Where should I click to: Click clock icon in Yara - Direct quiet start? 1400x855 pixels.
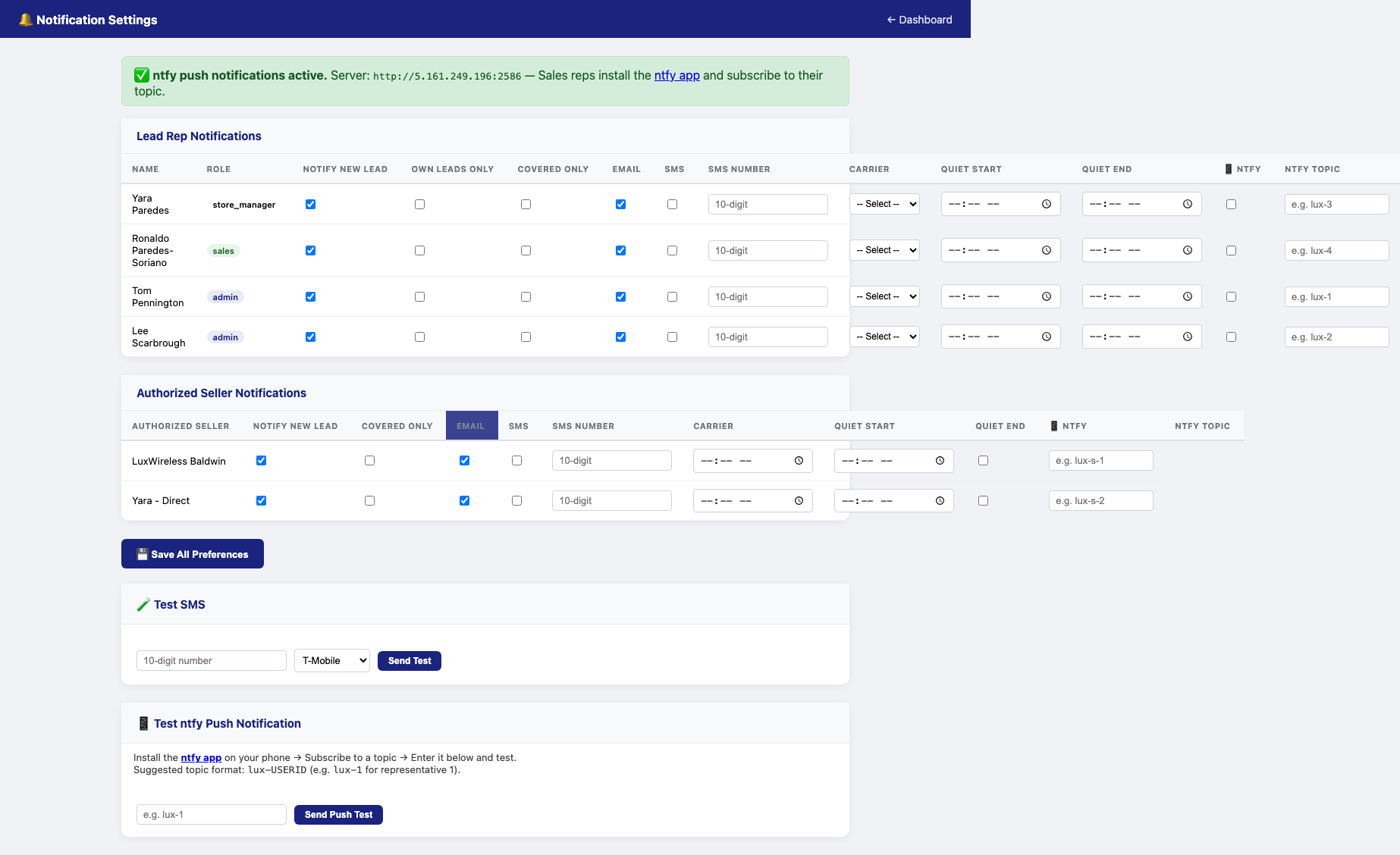click(940, 500)
